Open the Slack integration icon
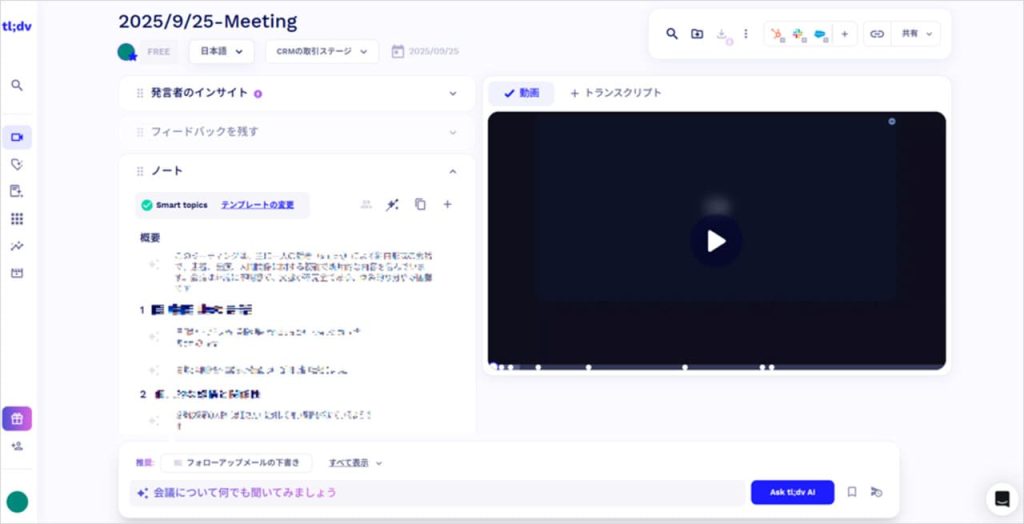The width and height of the screenshot is (1024, 524). tap(799, 34)
